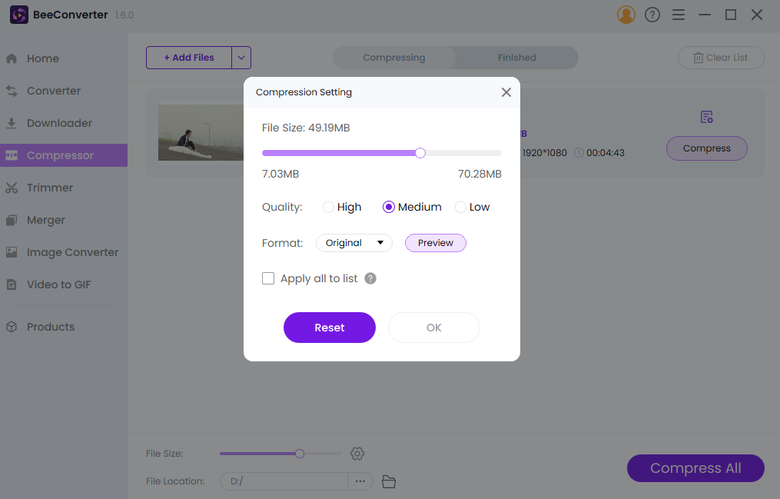
Task: Click the 1920*1080 resolution text
Action: [x=545, y=153]
